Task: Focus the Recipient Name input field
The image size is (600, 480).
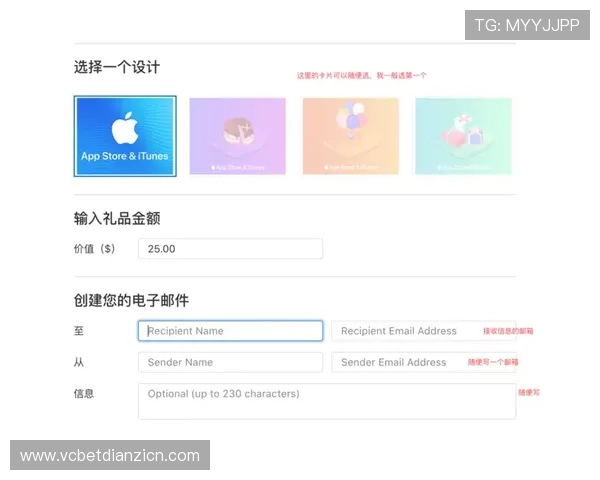Action: 230,331
